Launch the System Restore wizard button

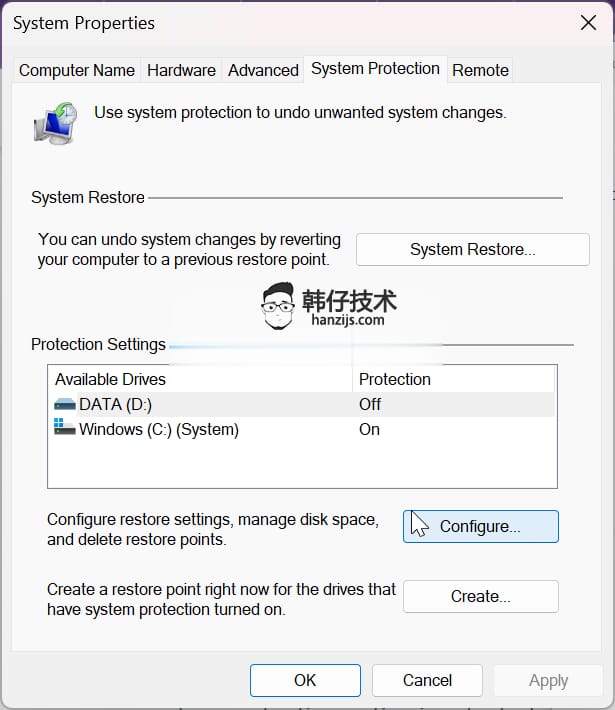point(473,249)
